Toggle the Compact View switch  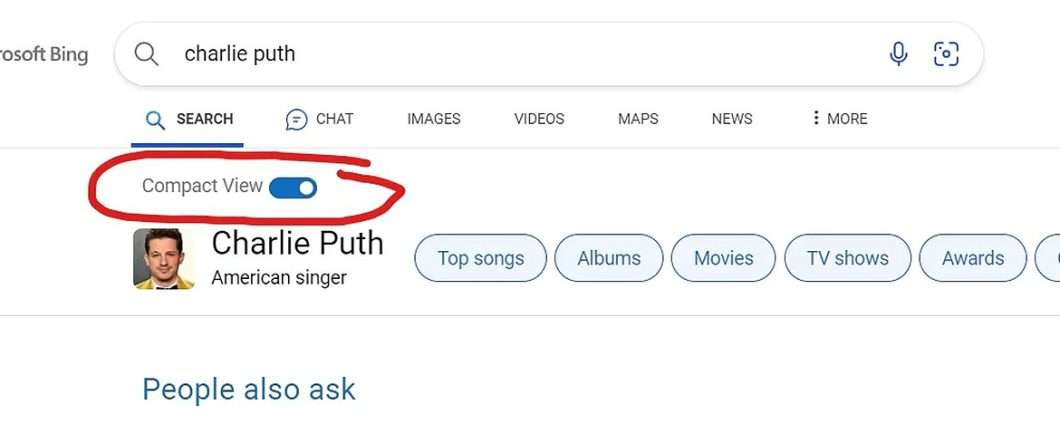pos(293,187)
